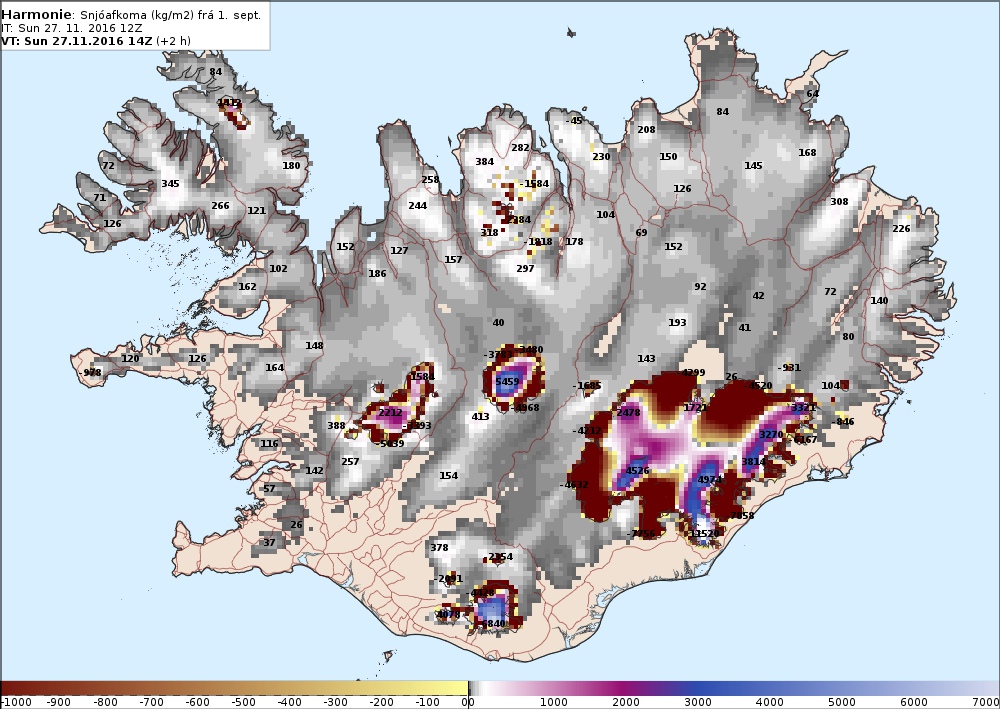
Task: Click the map value label 186
Action: coord(377,274)
